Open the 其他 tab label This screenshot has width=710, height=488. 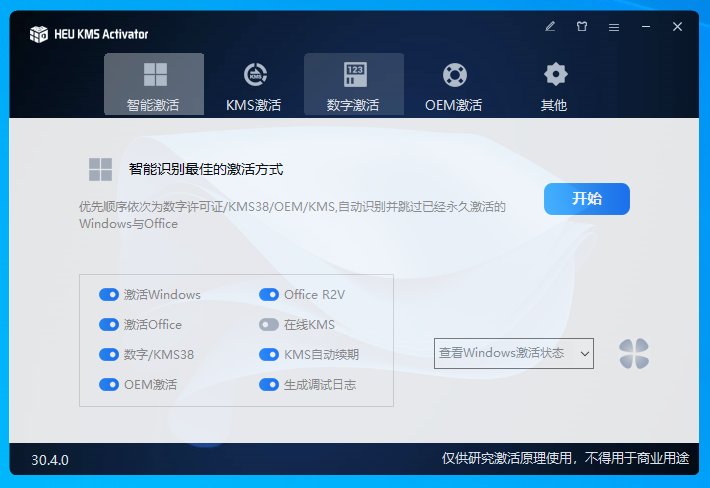(554, 105)
